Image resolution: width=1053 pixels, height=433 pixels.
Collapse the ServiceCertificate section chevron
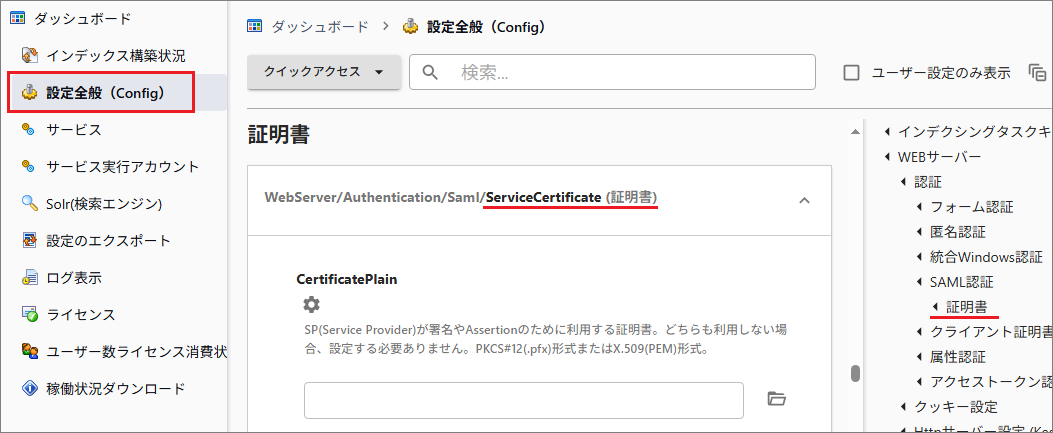point(804,201)
